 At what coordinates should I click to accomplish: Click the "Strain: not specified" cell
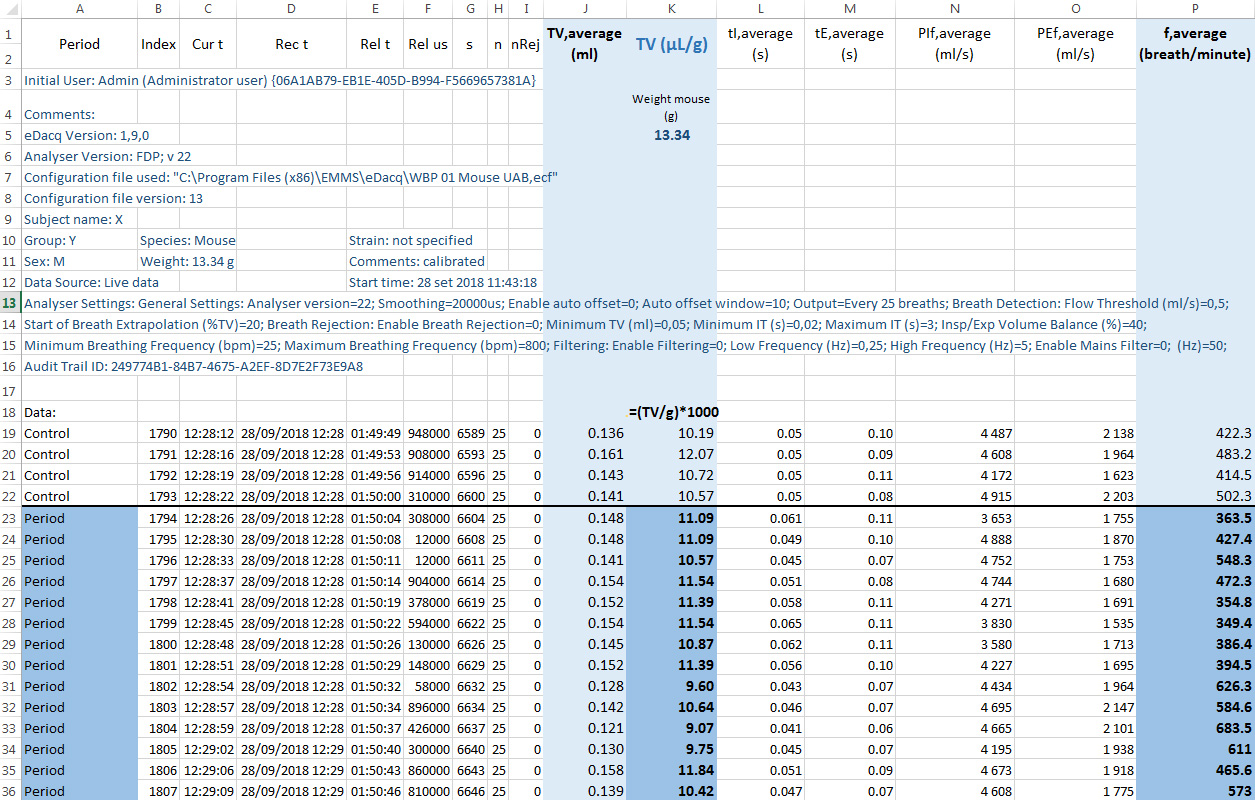coord(411,240)
